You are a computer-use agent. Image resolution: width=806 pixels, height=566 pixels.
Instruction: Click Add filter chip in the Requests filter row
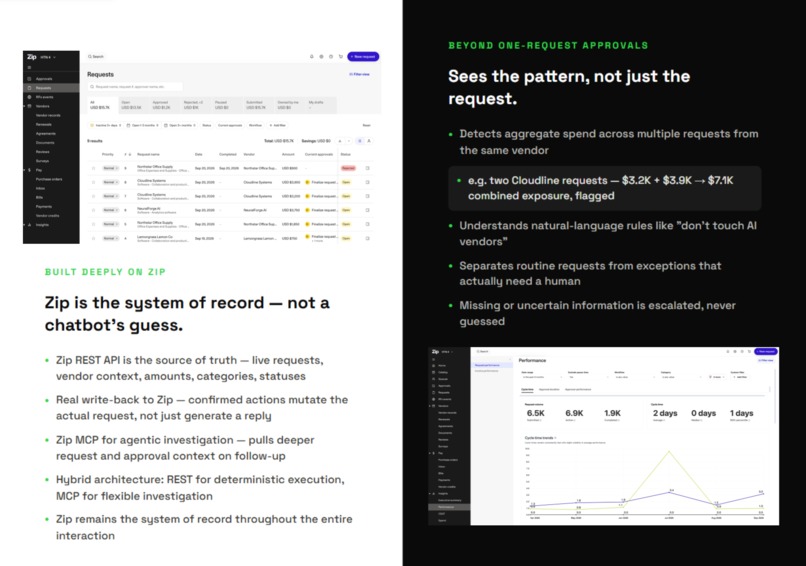(278, 125)
